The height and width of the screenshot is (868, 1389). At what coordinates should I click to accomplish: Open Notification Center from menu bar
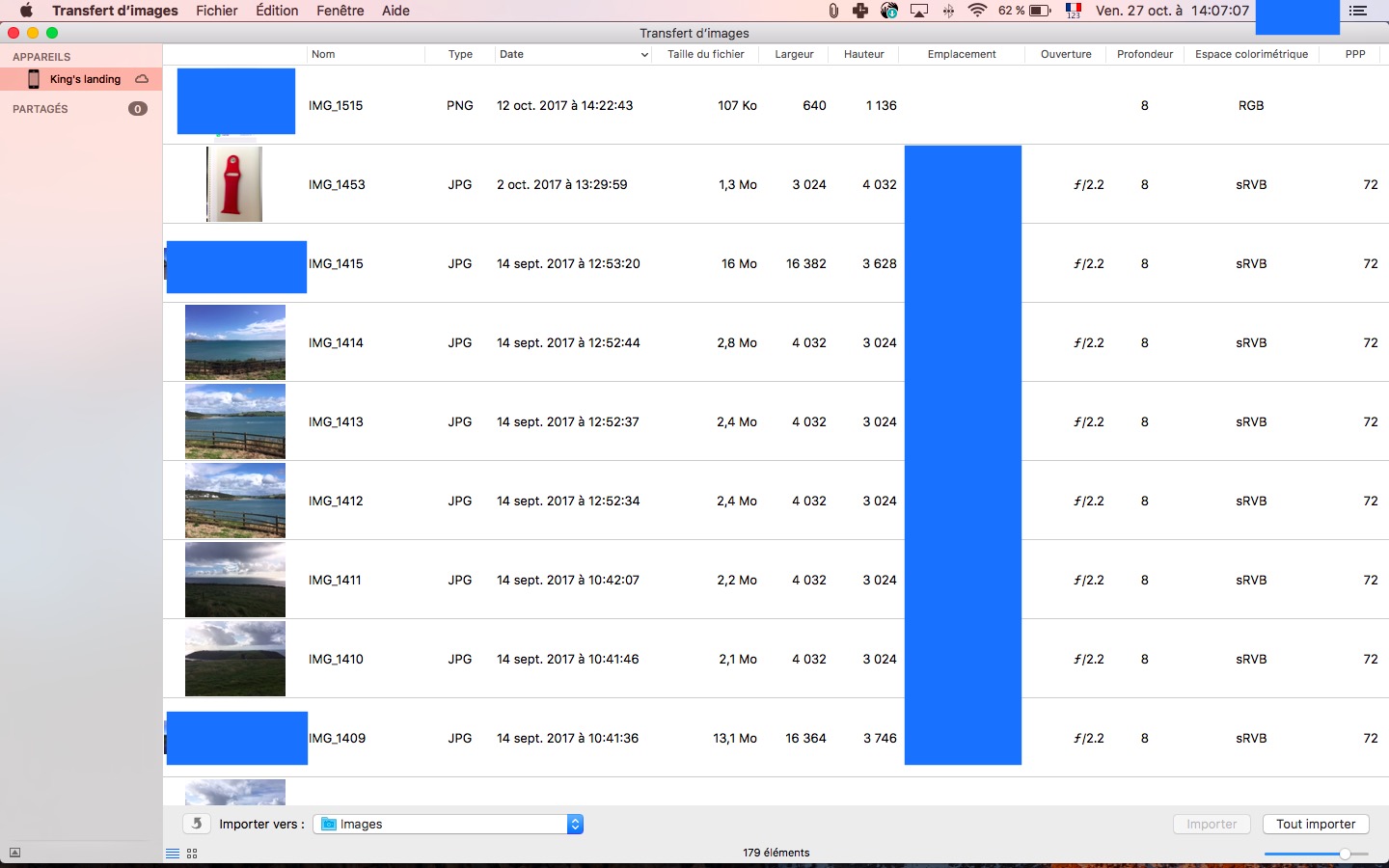click(1358, 11)
